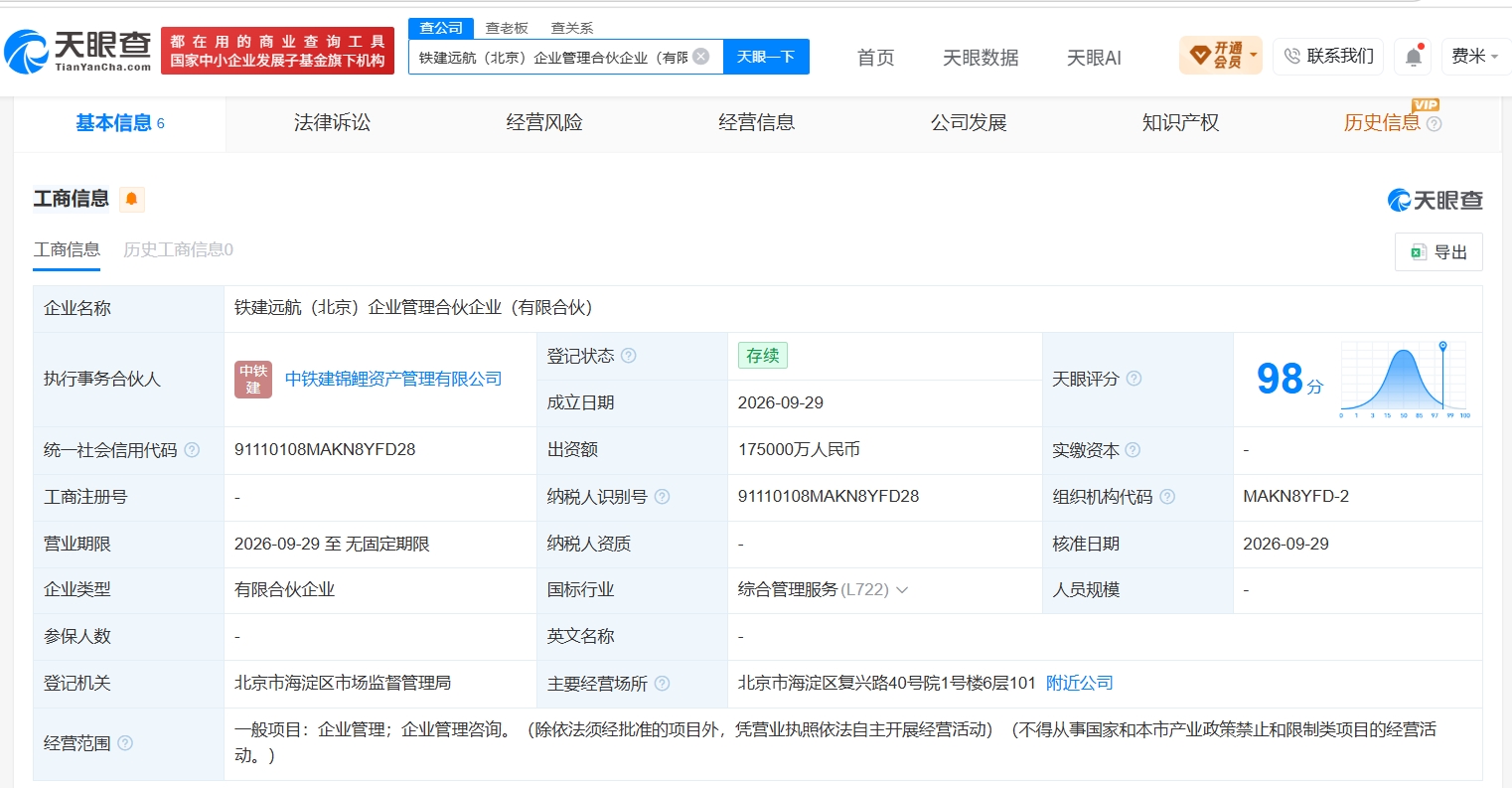Click the help icon beside 历史信息 tab
The width and height of the screenshot is (1512, 788).
(1434, 124)
